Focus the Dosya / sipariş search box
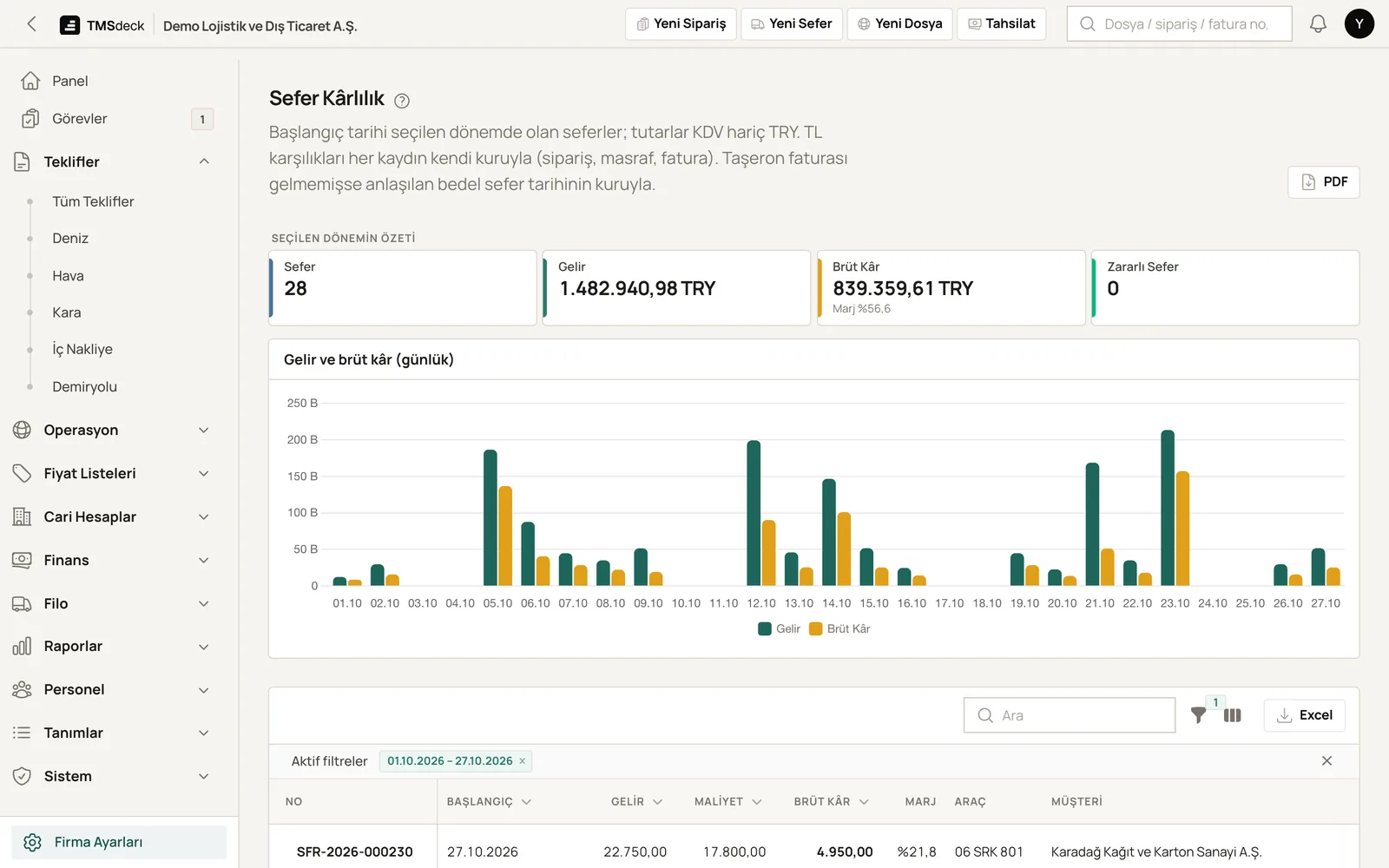This screenshot has width=1389, height=868. click(1179, 24)
